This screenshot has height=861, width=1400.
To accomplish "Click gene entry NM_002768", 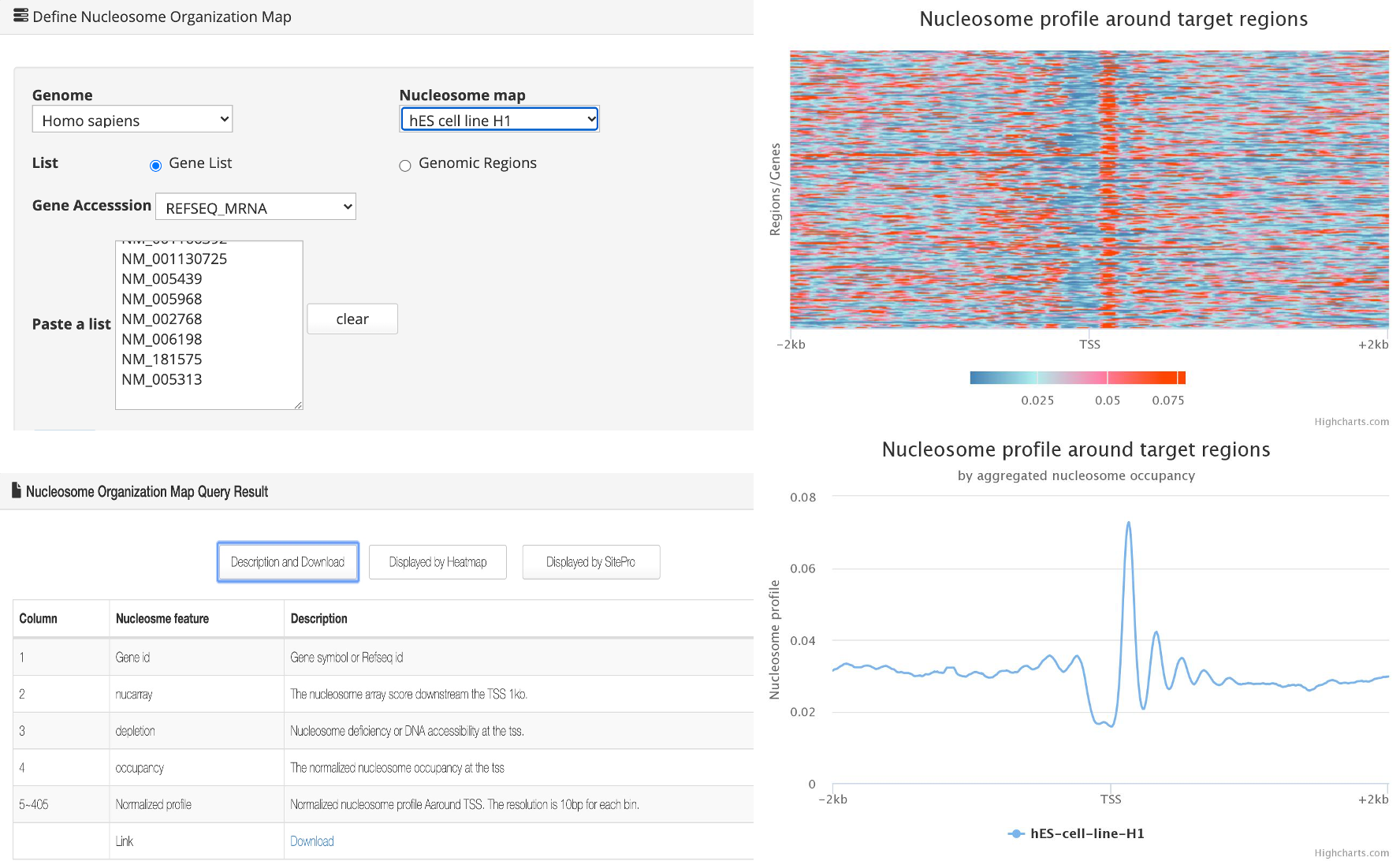I will pos(162,319).
